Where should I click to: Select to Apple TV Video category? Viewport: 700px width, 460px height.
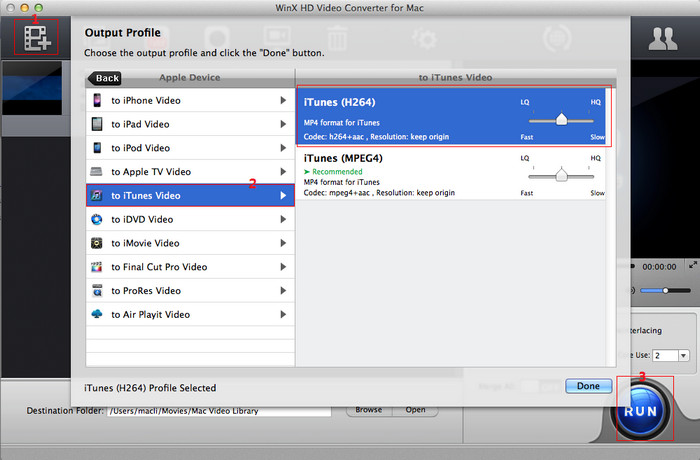tap(190, 171)
